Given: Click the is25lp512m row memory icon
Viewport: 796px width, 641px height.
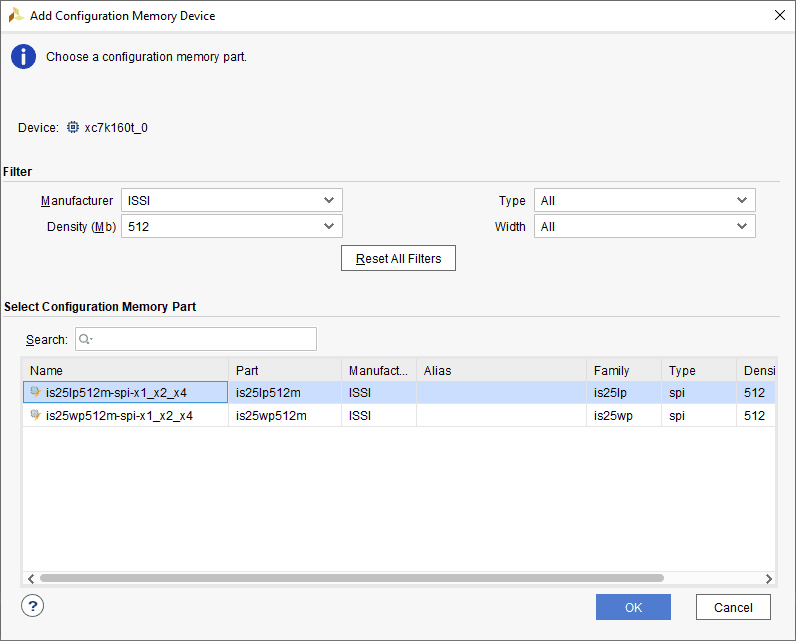Looking at the screenshot, I should [x=36, y=392].
